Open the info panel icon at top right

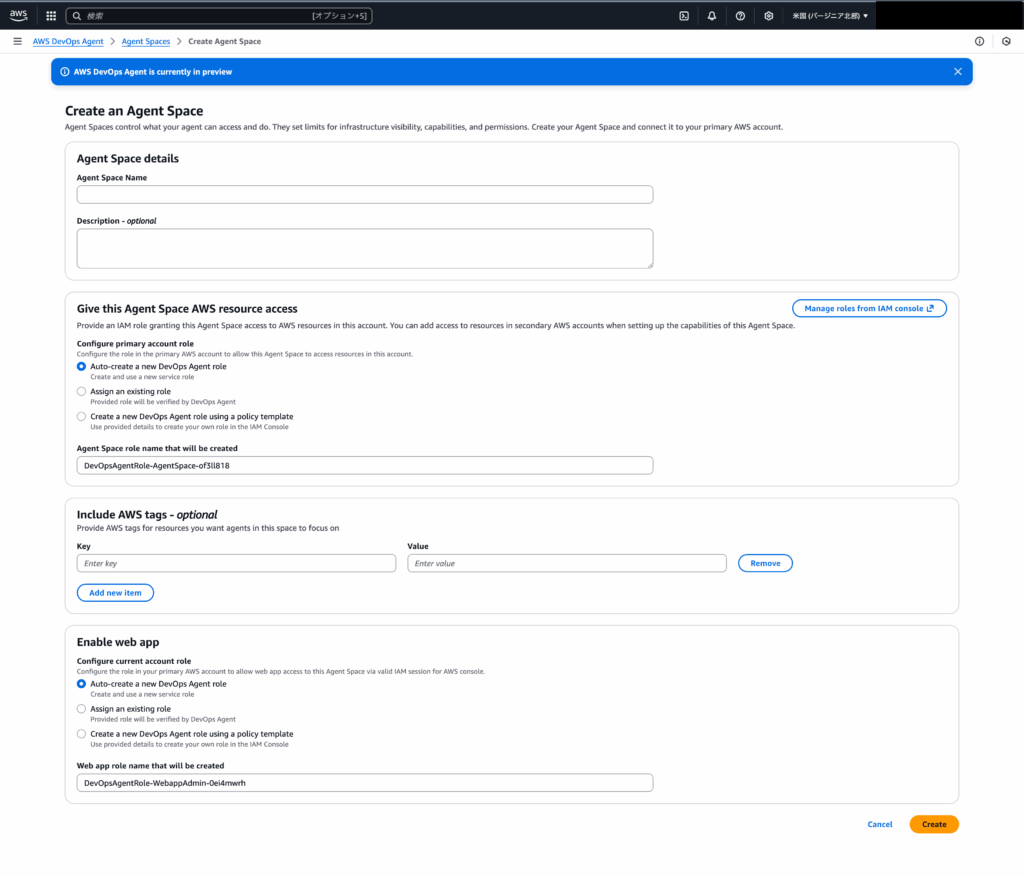979,41
